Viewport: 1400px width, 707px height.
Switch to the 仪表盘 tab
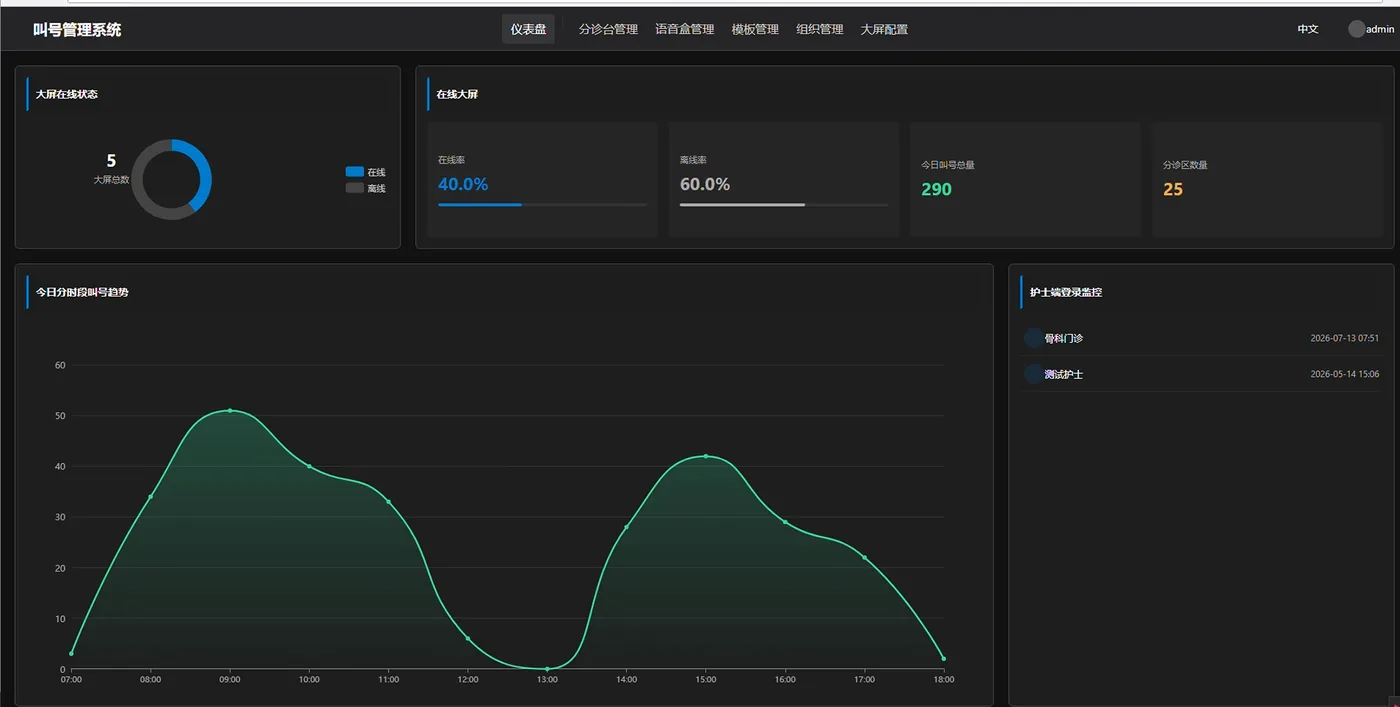[528, 29]
